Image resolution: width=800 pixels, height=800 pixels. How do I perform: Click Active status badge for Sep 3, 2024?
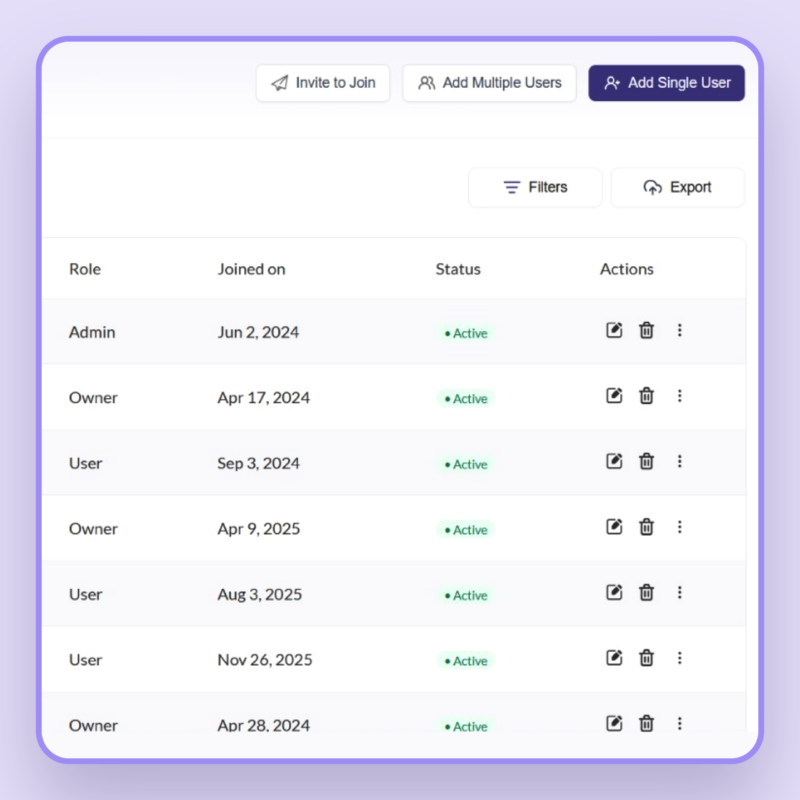coord(466,464)
